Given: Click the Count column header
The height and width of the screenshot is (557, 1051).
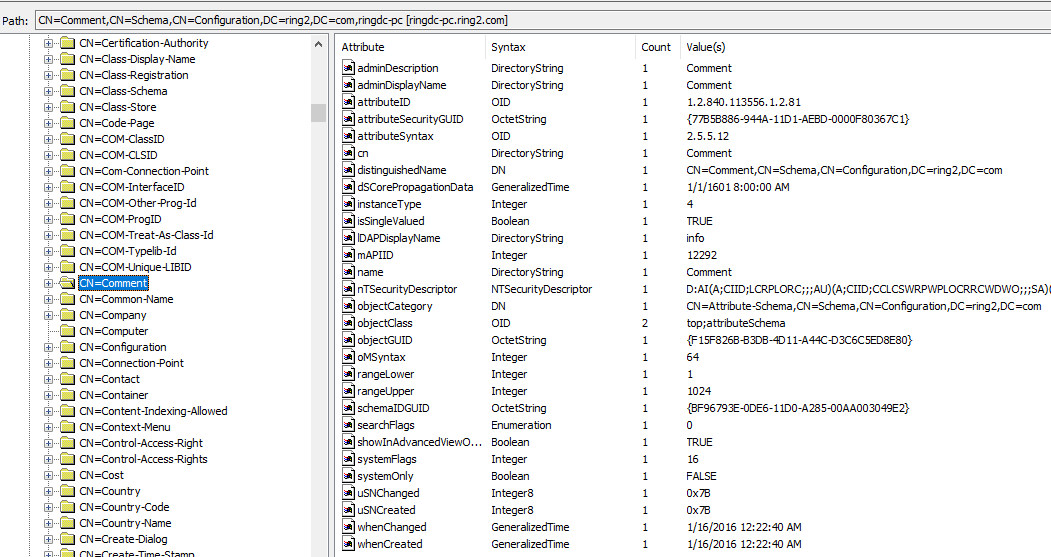Looking at the screenshot, I should coord(656,47).
